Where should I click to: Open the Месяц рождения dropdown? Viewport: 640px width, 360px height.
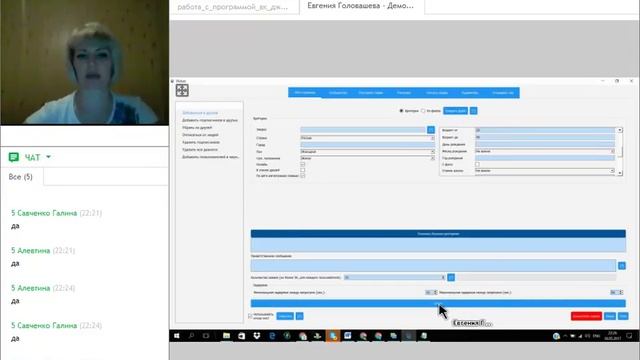[545, 151]
